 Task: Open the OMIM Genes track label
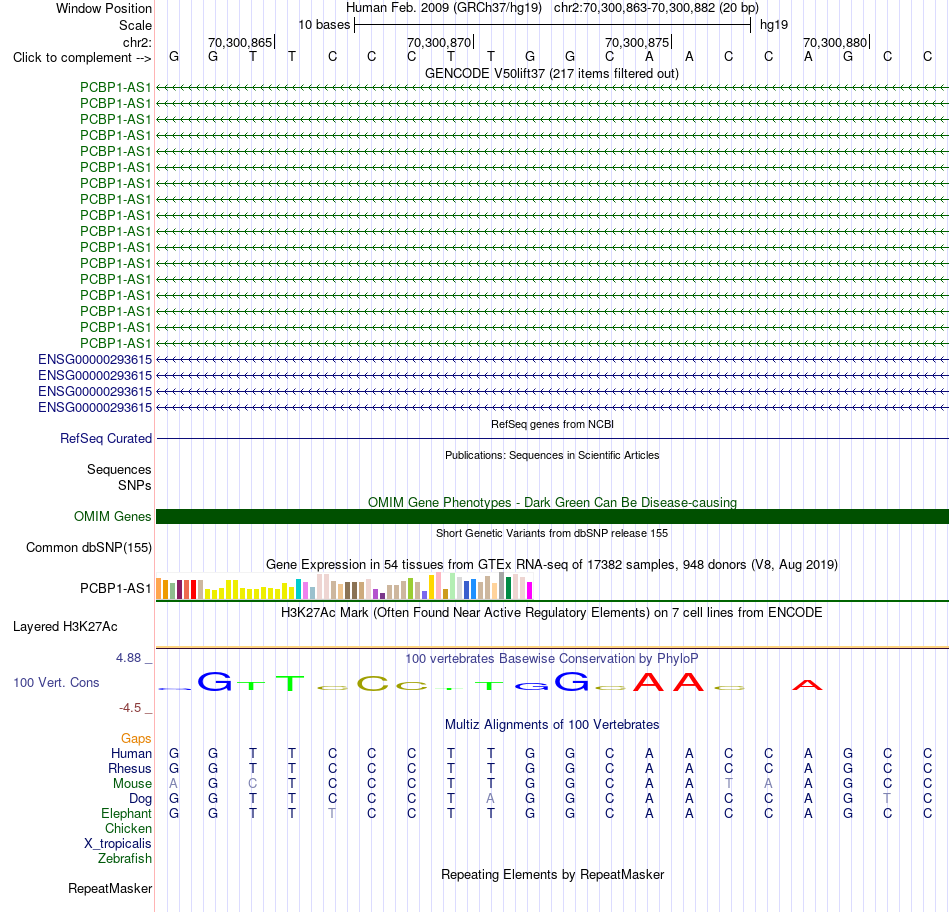pos(112,516)
